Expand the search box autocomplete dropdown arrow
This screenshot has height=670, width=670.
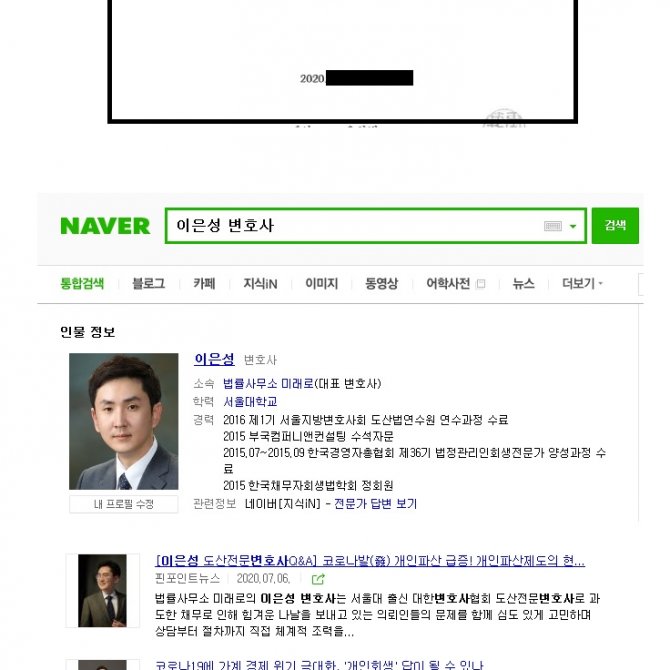tap(573, 226)
